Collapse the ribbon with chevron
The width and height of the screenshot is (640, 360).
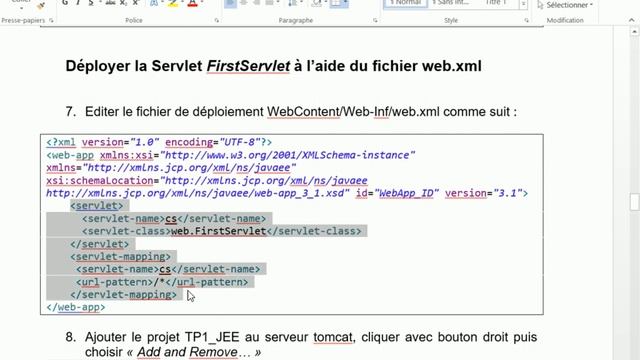tap(631, 20)
